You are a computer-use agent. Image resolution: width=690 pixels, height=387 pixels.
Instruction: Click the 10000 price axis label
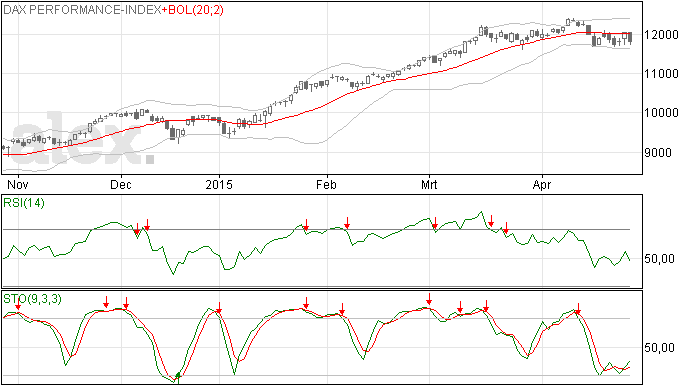pyautogui.click(x=661, y=113)
